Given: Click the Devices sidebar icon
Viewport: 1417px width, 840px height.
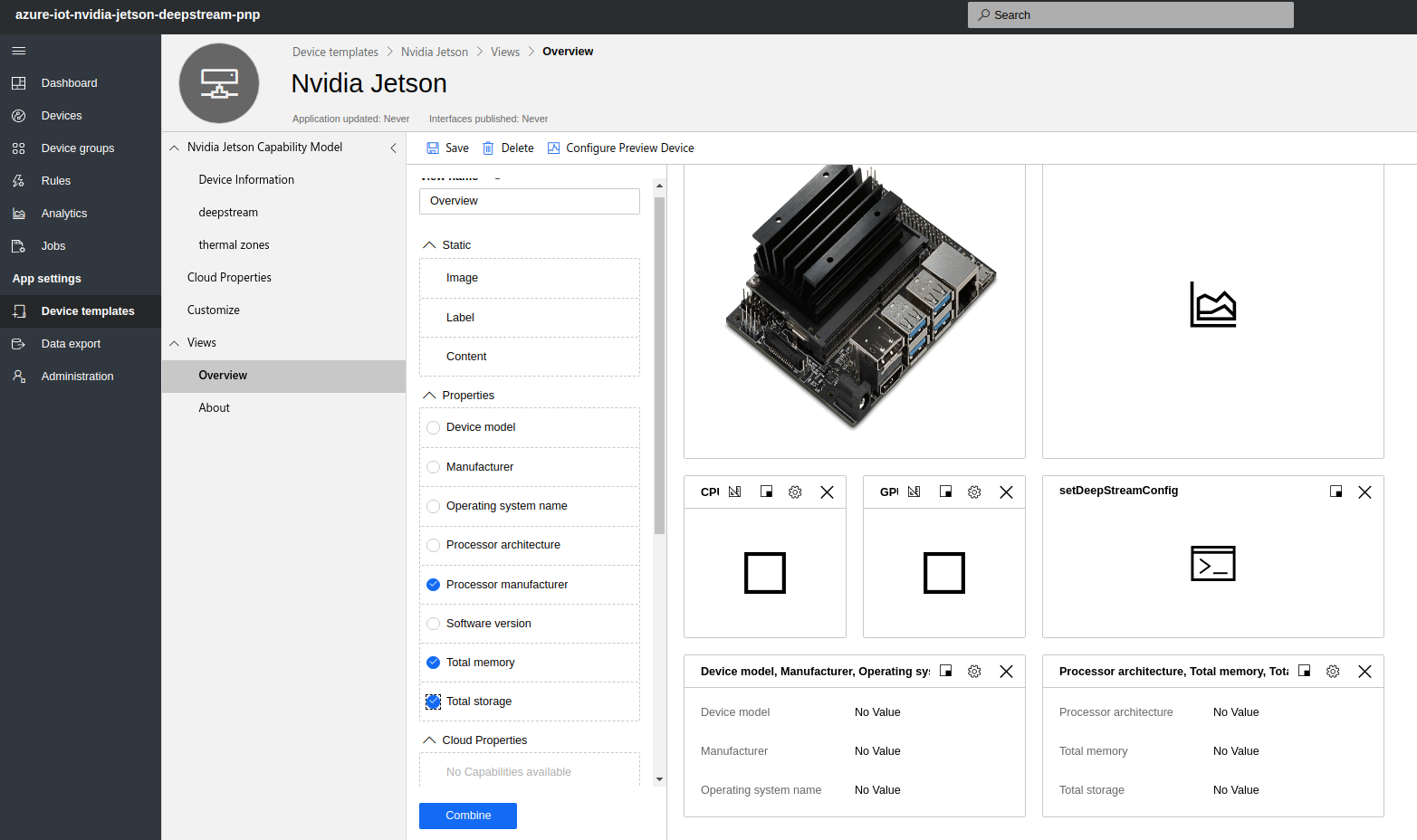Looking at the screenshot, I should pyautogui.click(x=19, y=116).
